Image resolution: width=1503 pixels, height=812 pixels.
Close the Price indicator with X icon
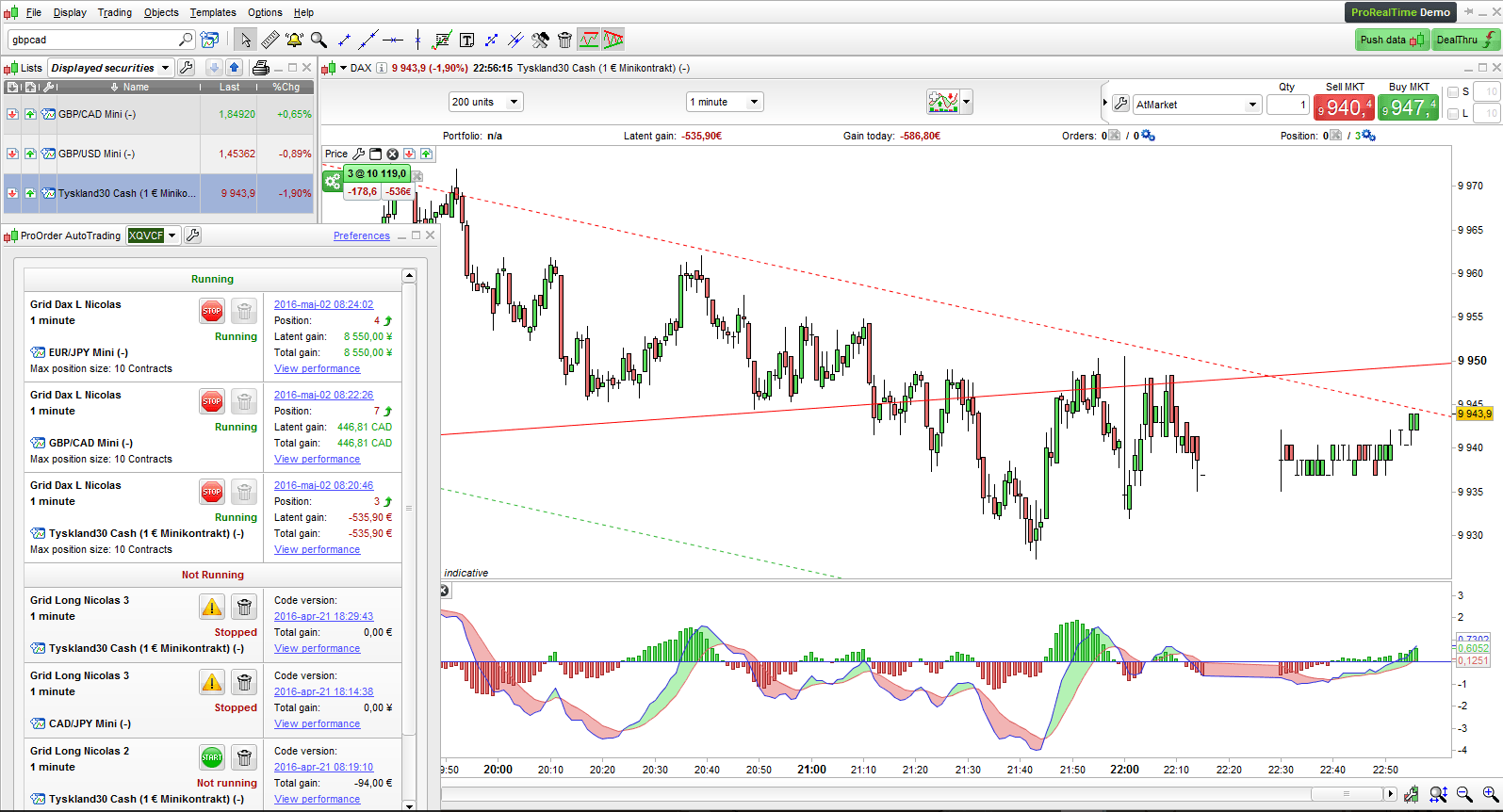tap(393, 154)
